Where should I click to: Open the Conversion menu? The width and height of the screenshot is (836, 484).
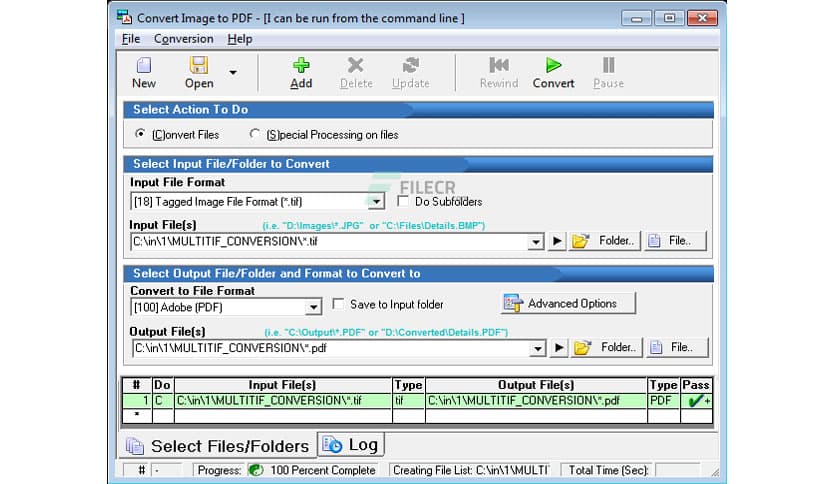coord(183,39)
